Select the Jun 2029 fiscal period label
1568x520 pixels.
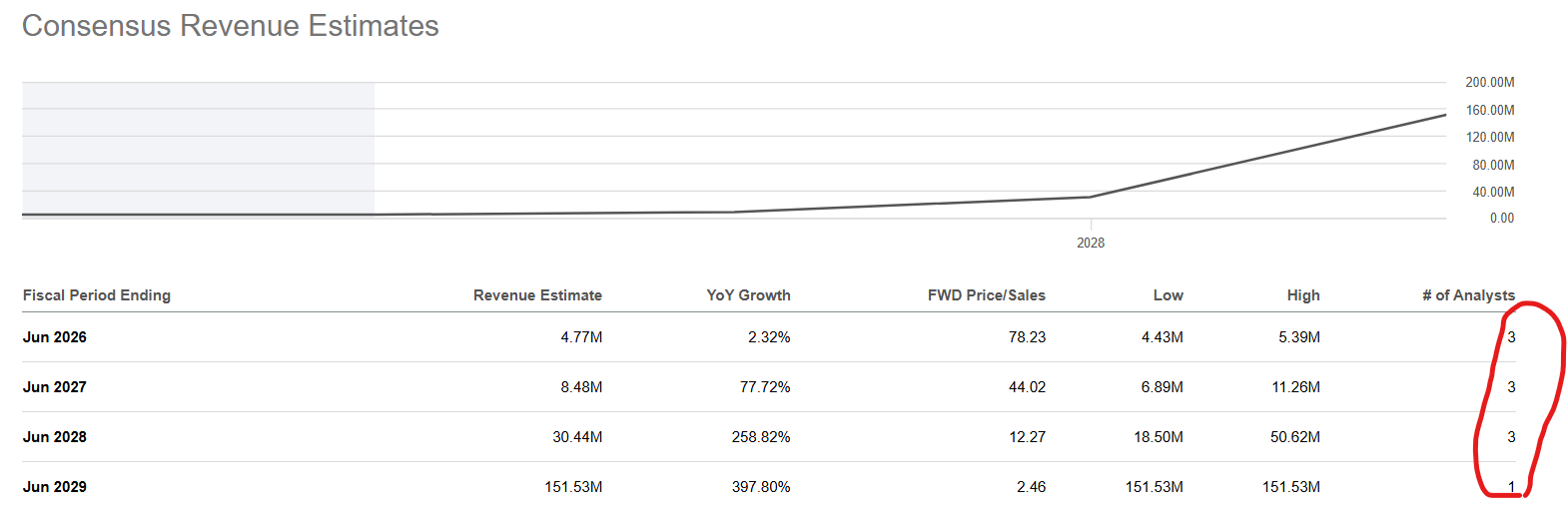pos(55,487)
